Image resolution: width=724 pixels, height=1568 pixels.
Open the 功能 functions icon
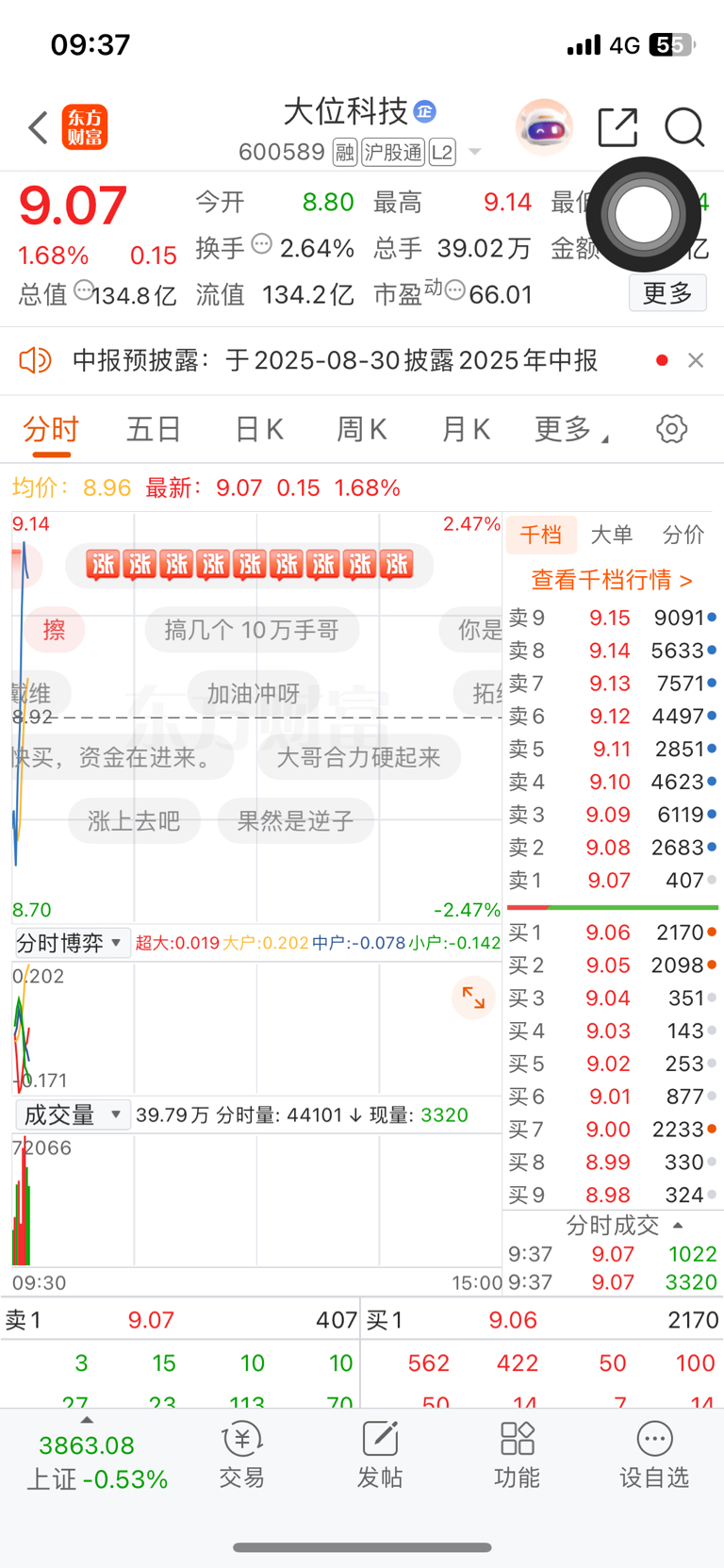518,1455
